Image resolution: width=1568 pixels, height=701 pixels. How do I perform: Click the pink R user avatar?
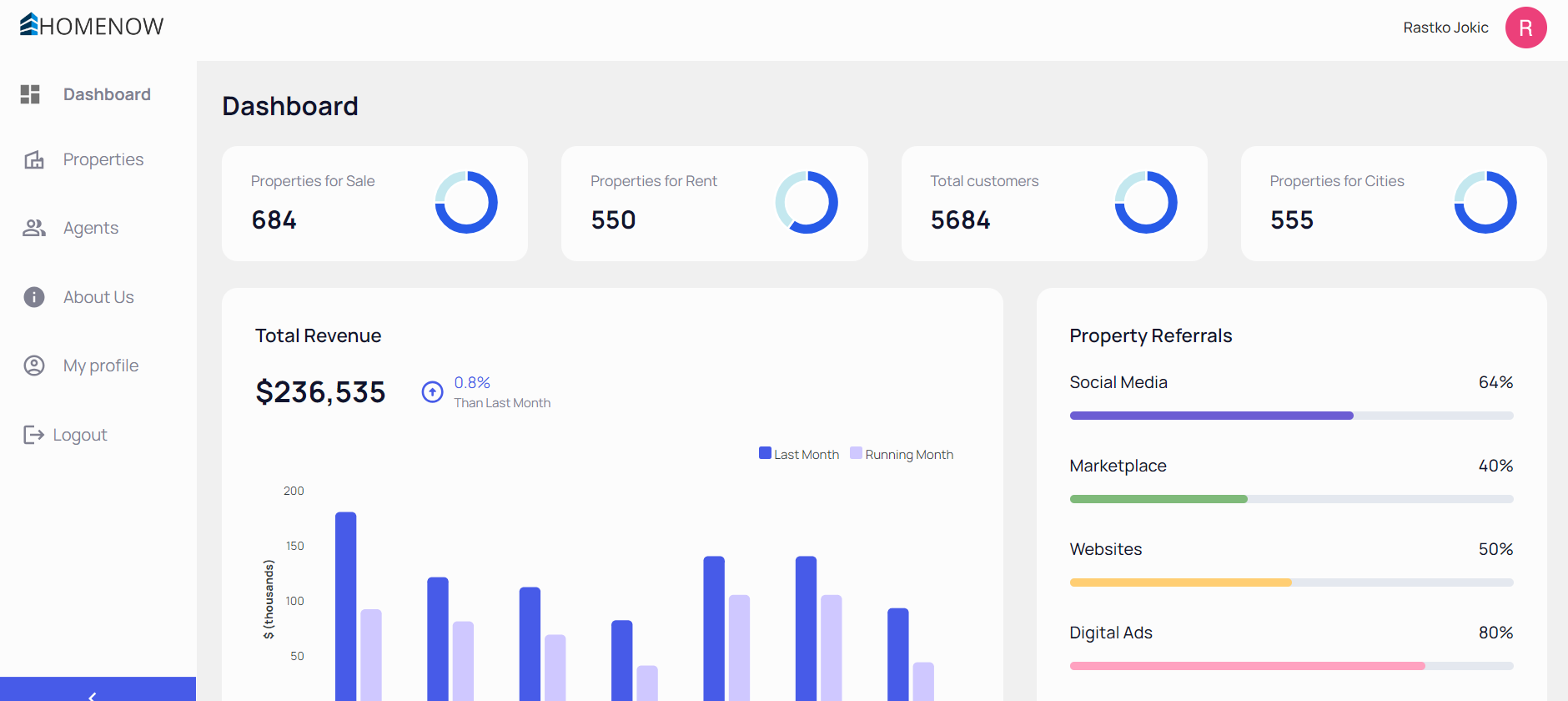[x=1525, y=28]
